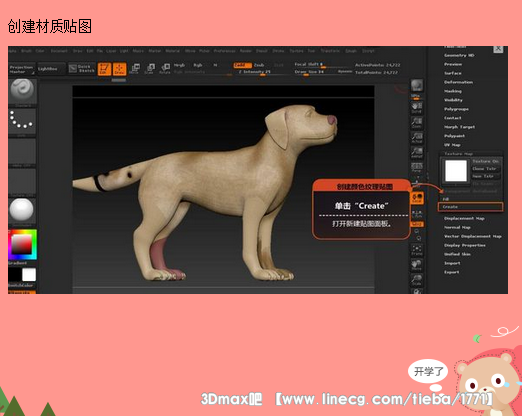Expand the Vector Displacement Map section
This screenshot has width=522, height=416.
click(473, 236)
